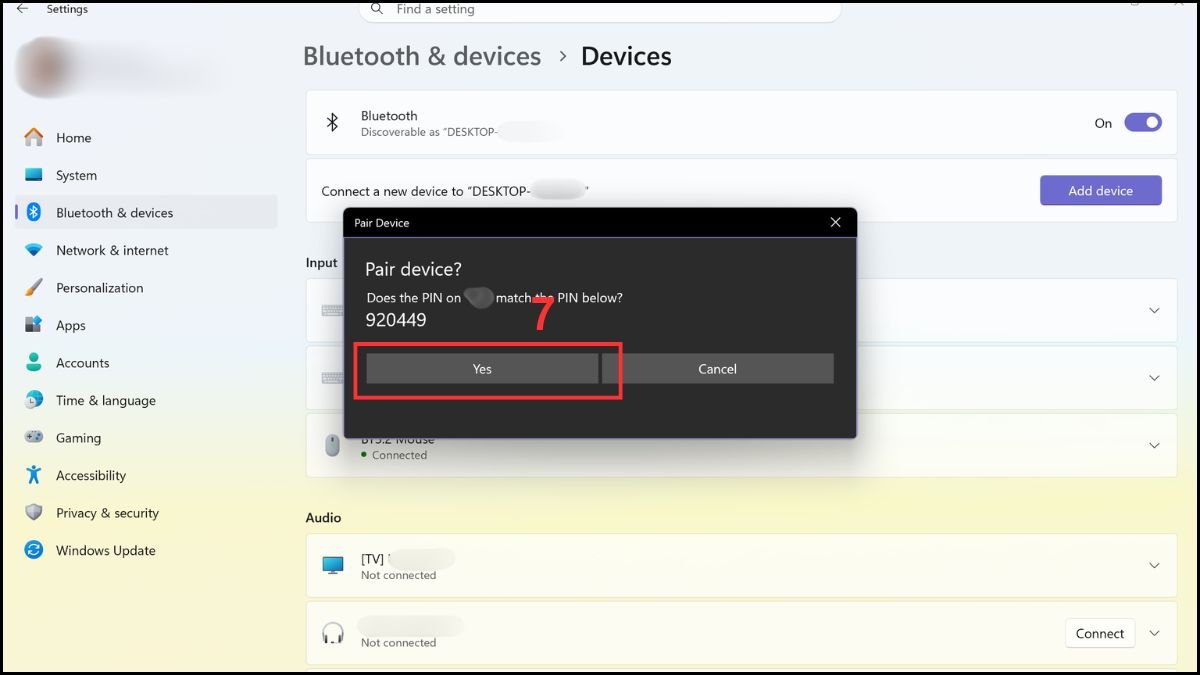Click the Gaming controller icon
This screenshot has width=1200, height=675.
34,437
